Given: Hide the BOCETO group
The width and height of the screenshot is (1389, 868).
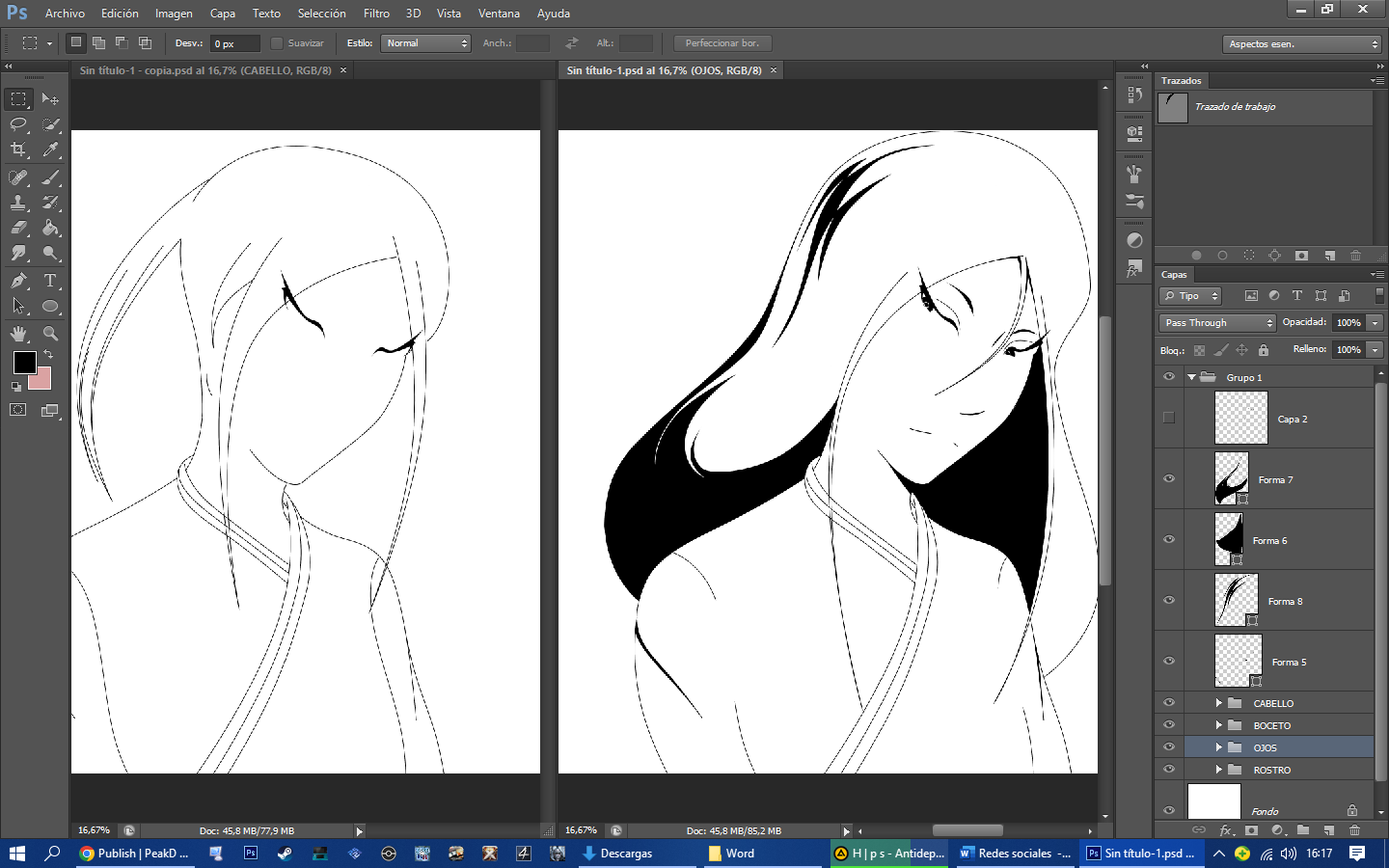Looking at the screenshot, I should (x=1169, y=724).
